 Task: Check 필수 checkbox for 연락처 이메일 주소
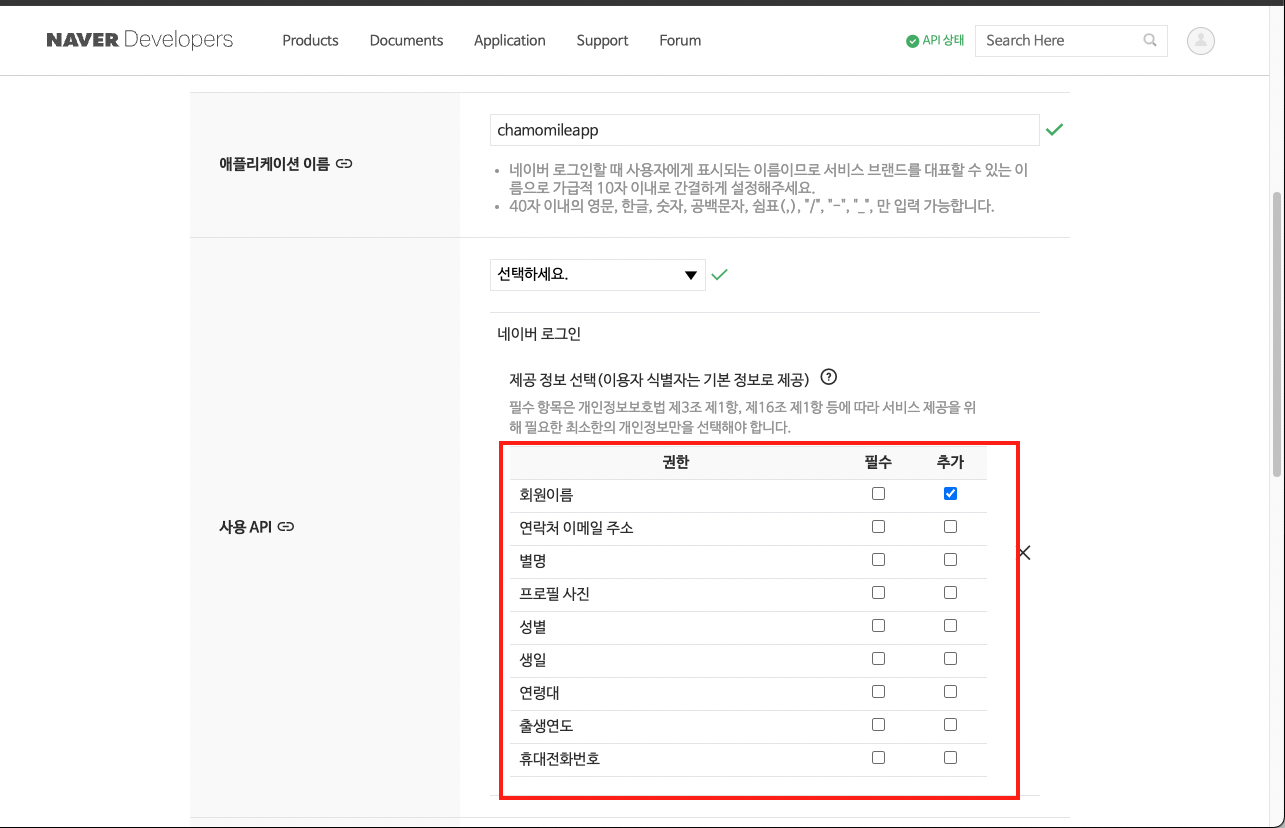coord(878,527)
